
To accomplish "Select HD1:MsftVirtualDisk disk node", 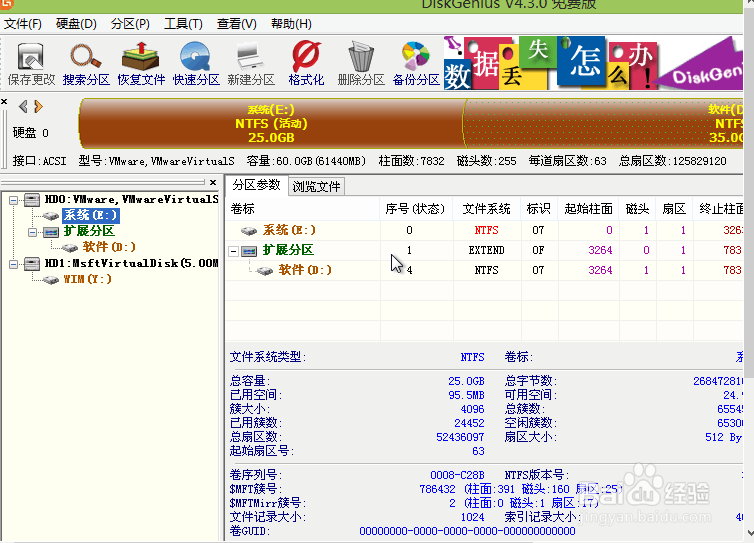I will tap(131, 263).
